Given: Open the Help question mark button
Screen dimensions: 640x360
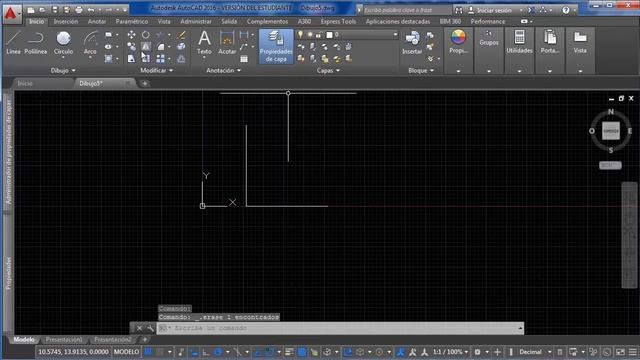Looking at the screenshot, I should click(x=566, y=10).
